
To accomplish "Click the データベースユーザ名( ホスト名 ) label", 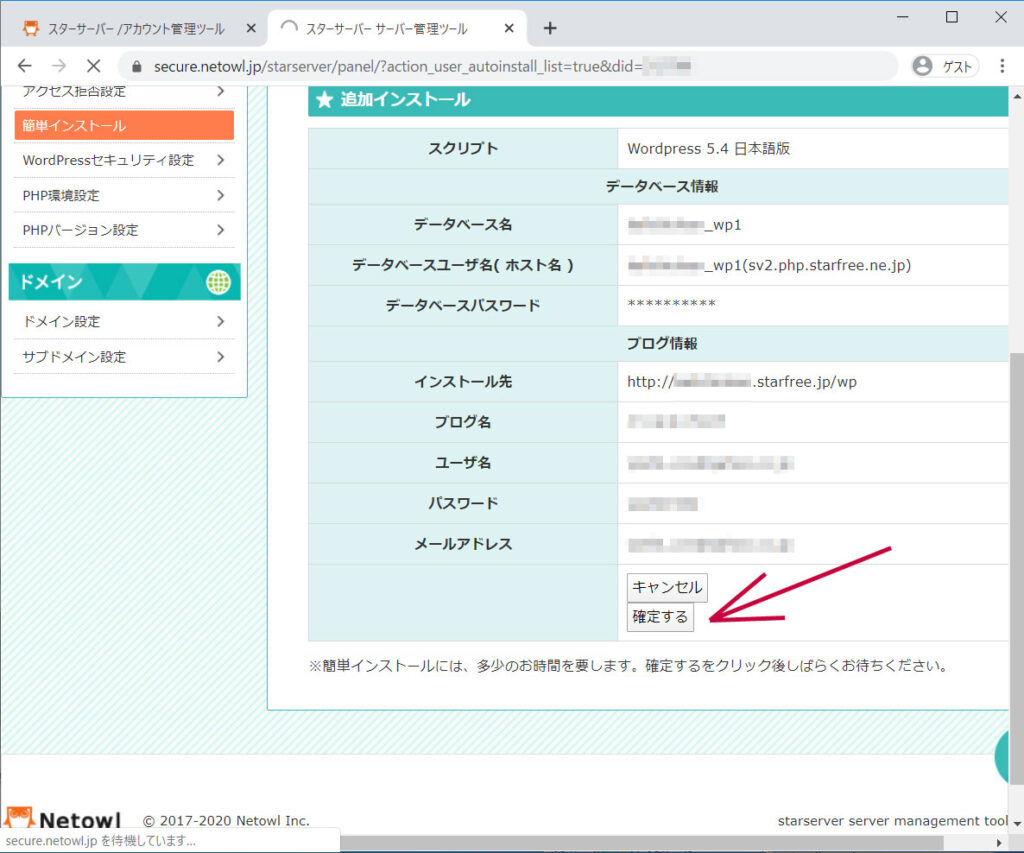I will point(463,265).
